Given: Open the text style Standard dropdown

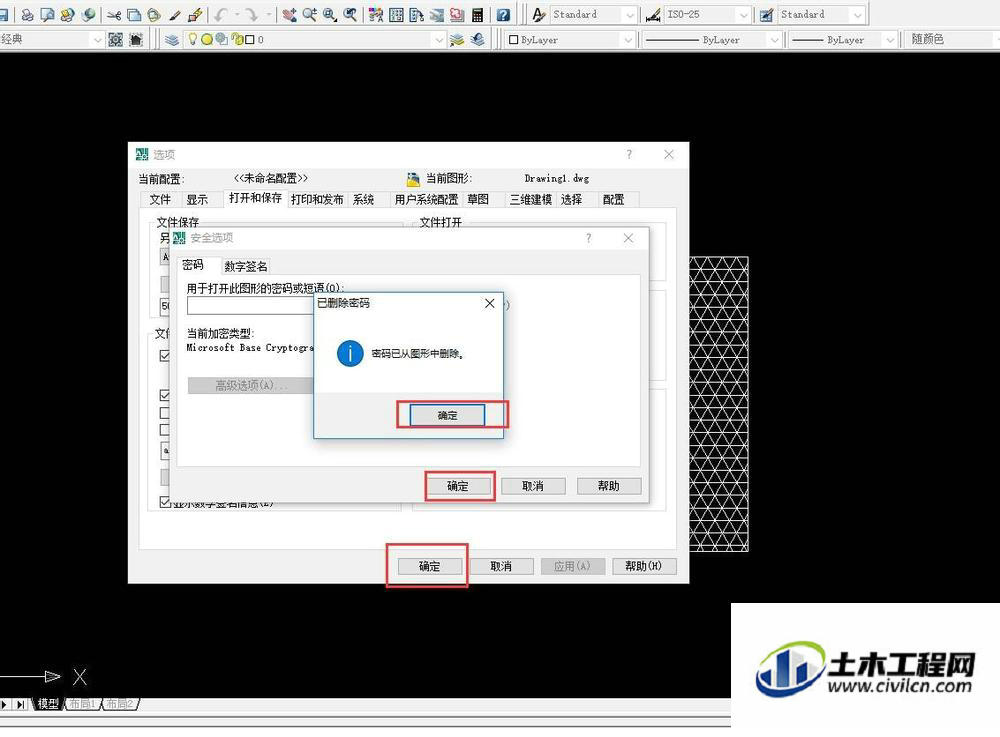Looking at the screenshot, I should click(x=630, y=15).
